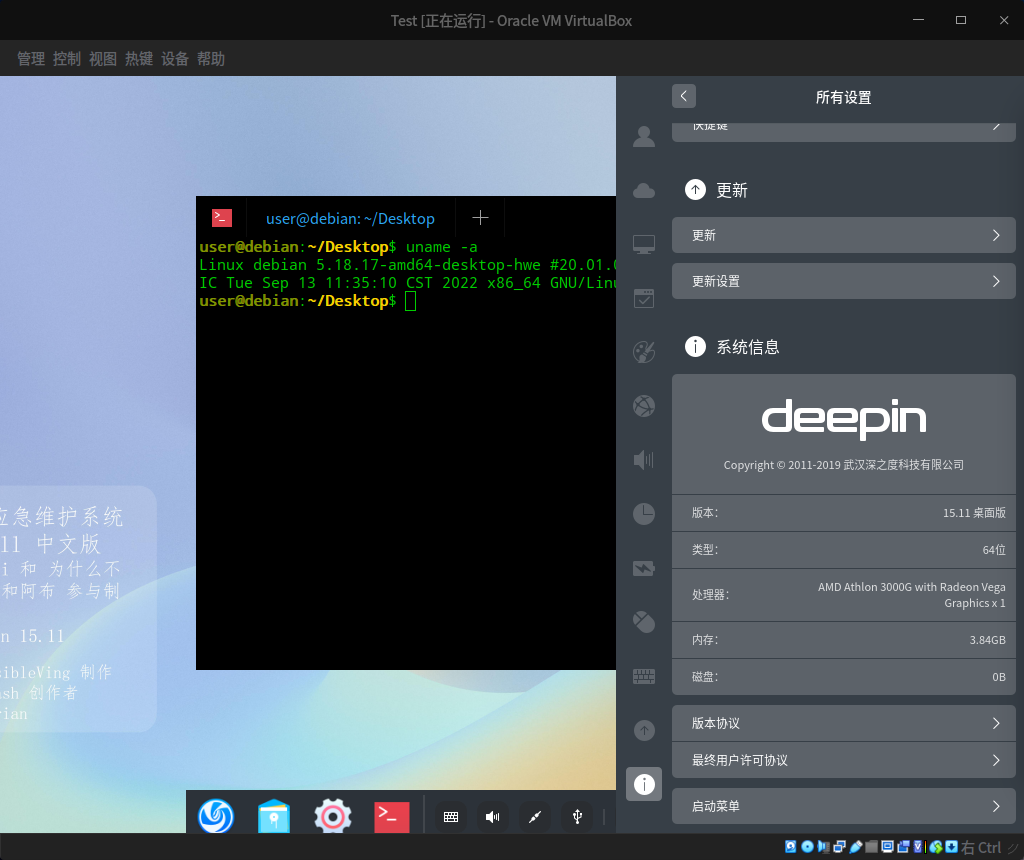Open Personalization palette icon in settings sidebar
This screenshot has height=860, width=1024.
644,351
